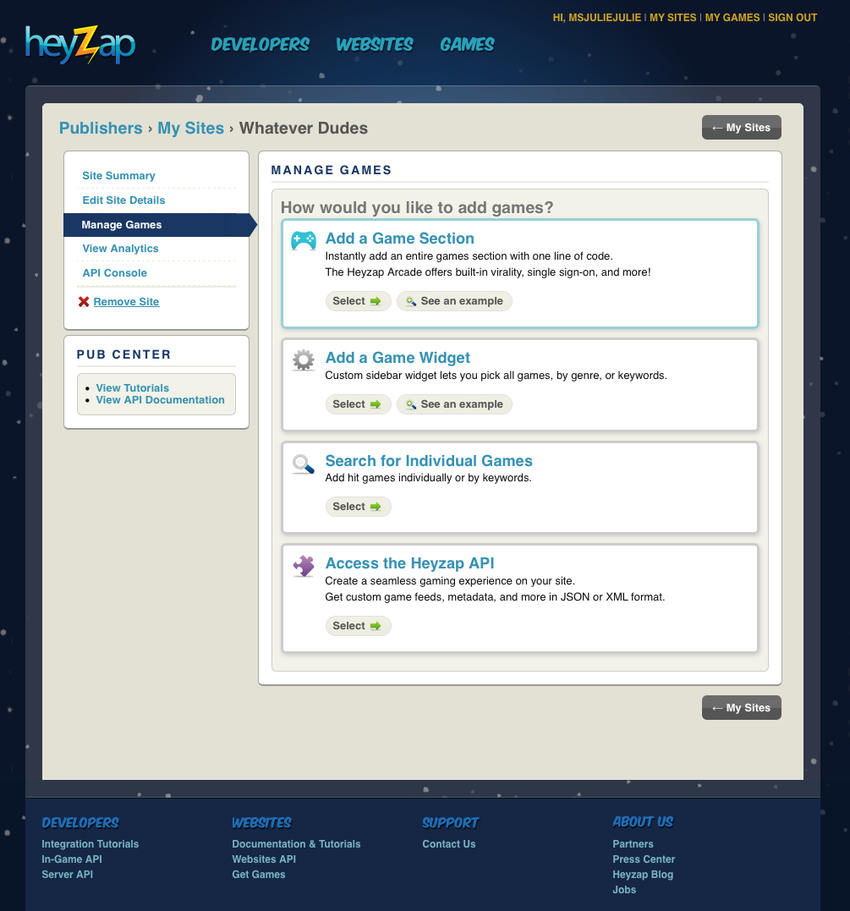Open View API Documentation in Pub Center
The image size is (850, 911).
point(160,400)
